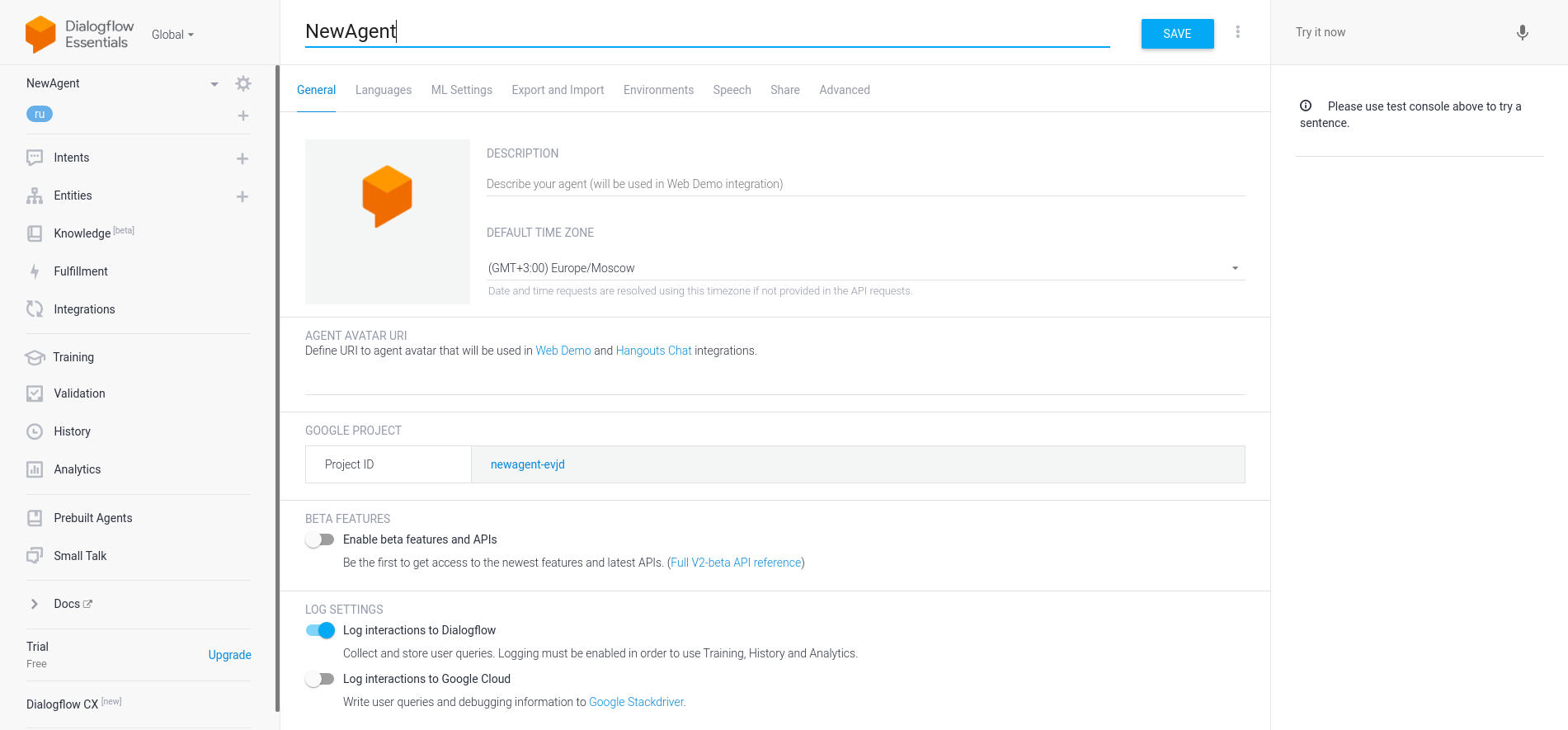Screen dimensions: 1568x730
Task: Open the Global region dropdown
Action: [172, 35]
